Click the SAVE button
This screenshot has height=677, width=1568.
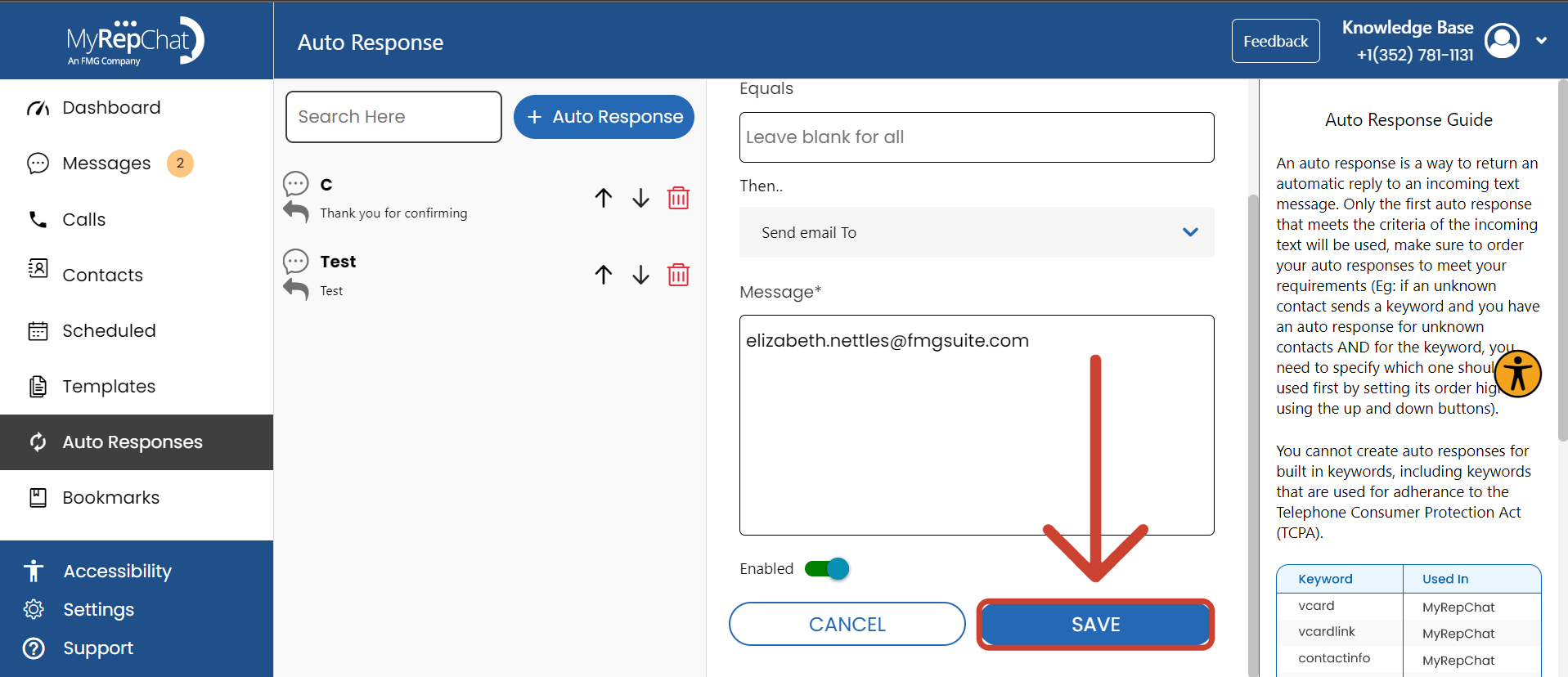[x=1095, y=624]
